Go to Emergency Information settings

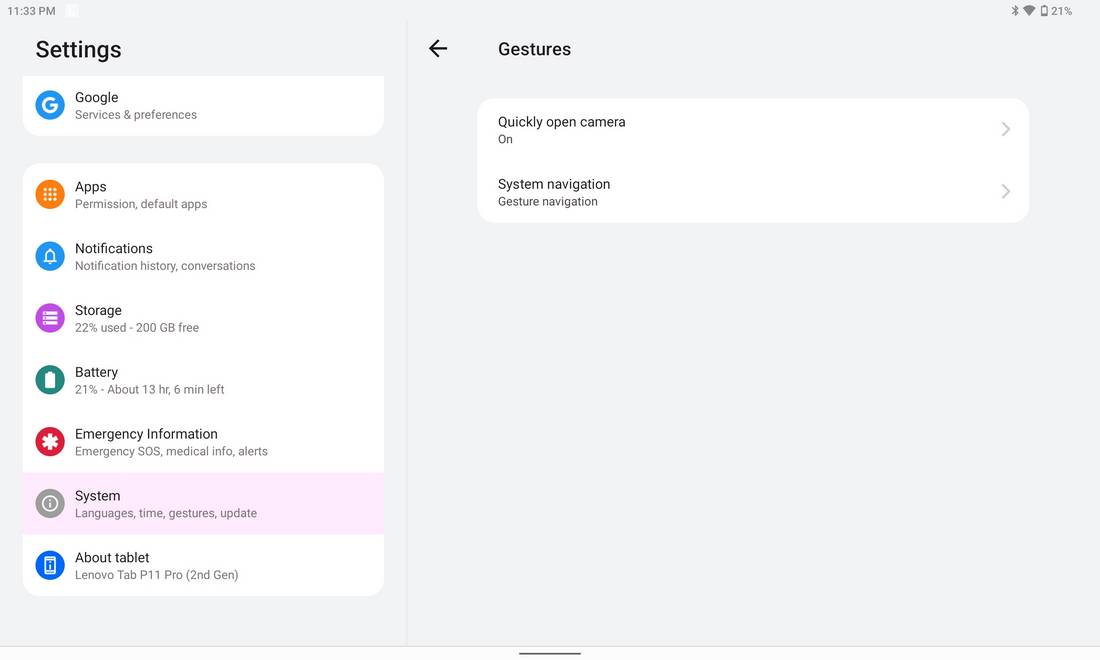(203, 442)
